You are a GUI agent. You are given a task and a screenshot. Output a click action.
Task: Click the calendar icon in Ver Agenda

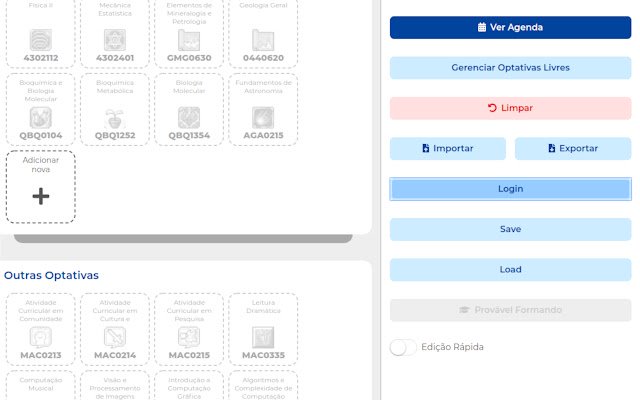(x=482, y=27)
